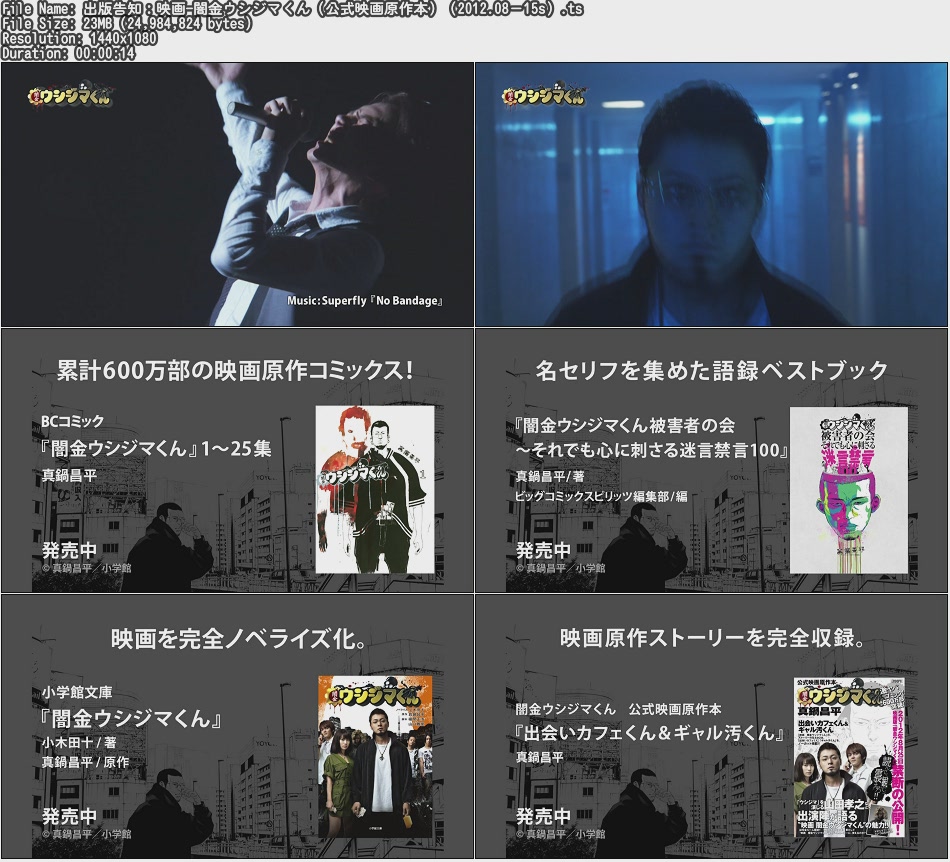Click '発売中' in the quote book frame
The image size is (950, 862).
click(543, 550)
